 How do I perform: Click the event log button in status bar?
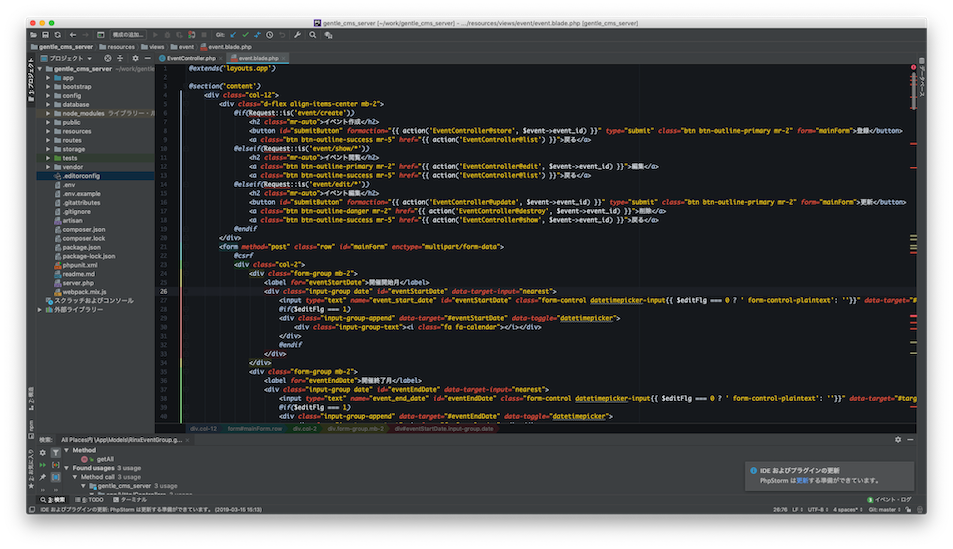tap(888, 499)
